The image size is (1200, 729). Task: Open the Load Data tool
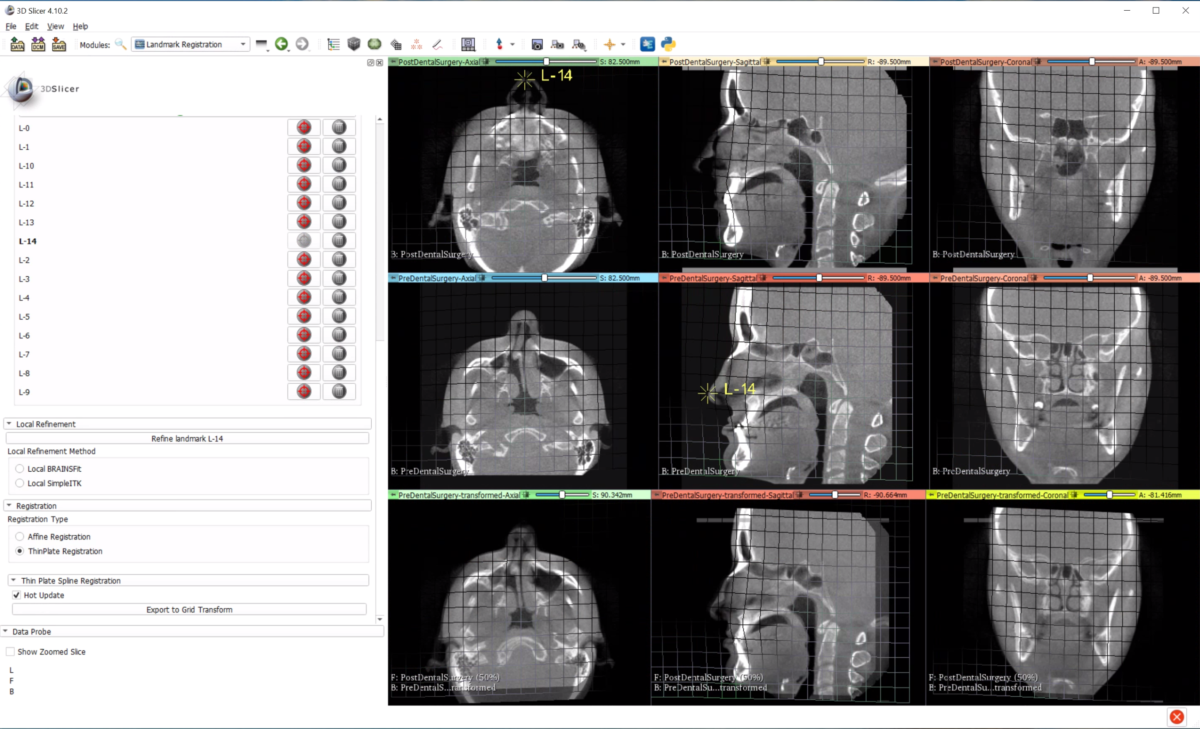pyautogui.click(x=16, y=43)
